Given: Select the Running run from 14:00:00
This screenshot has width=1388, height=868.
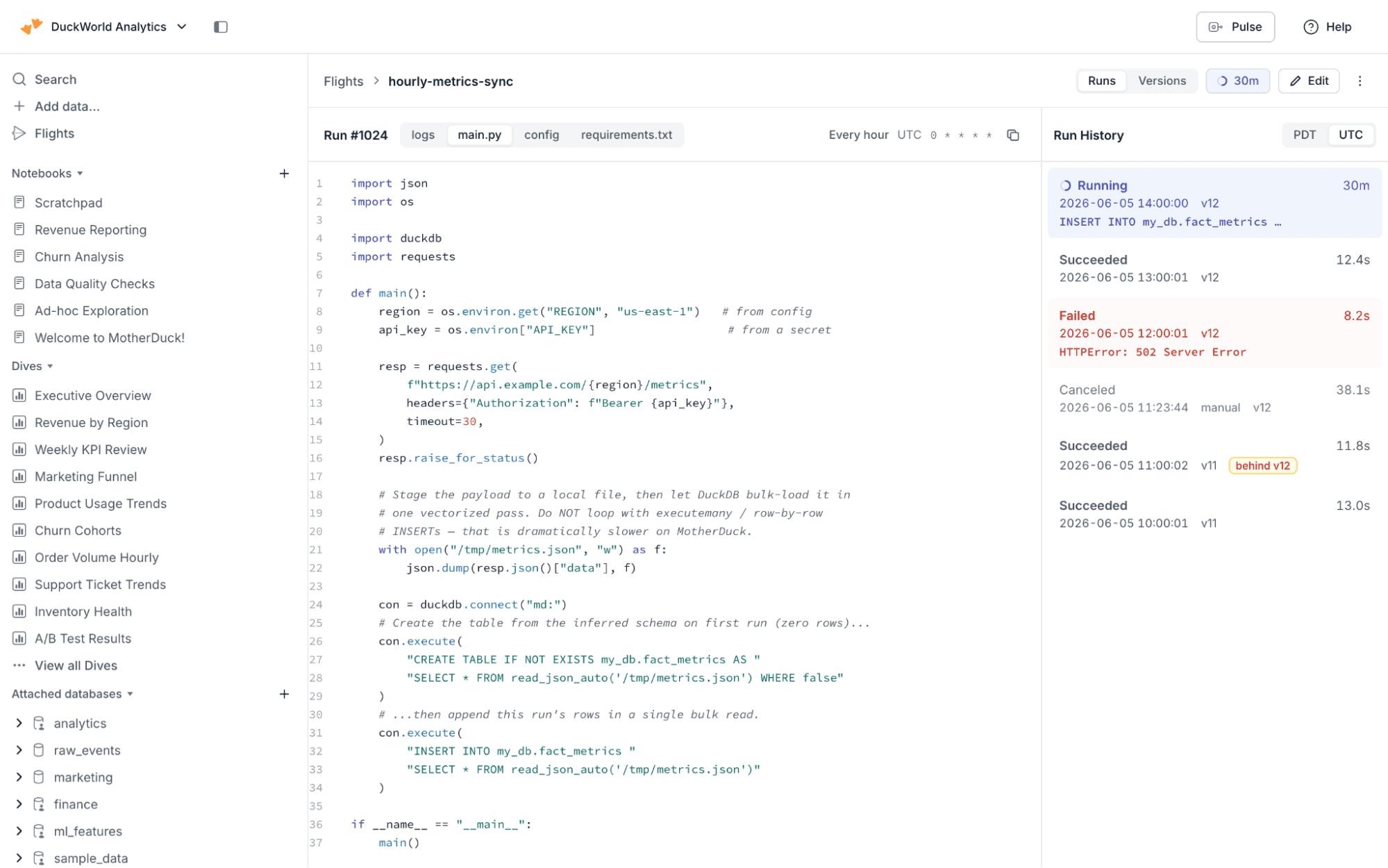Looking at the screenshot, I should 1214,203.
